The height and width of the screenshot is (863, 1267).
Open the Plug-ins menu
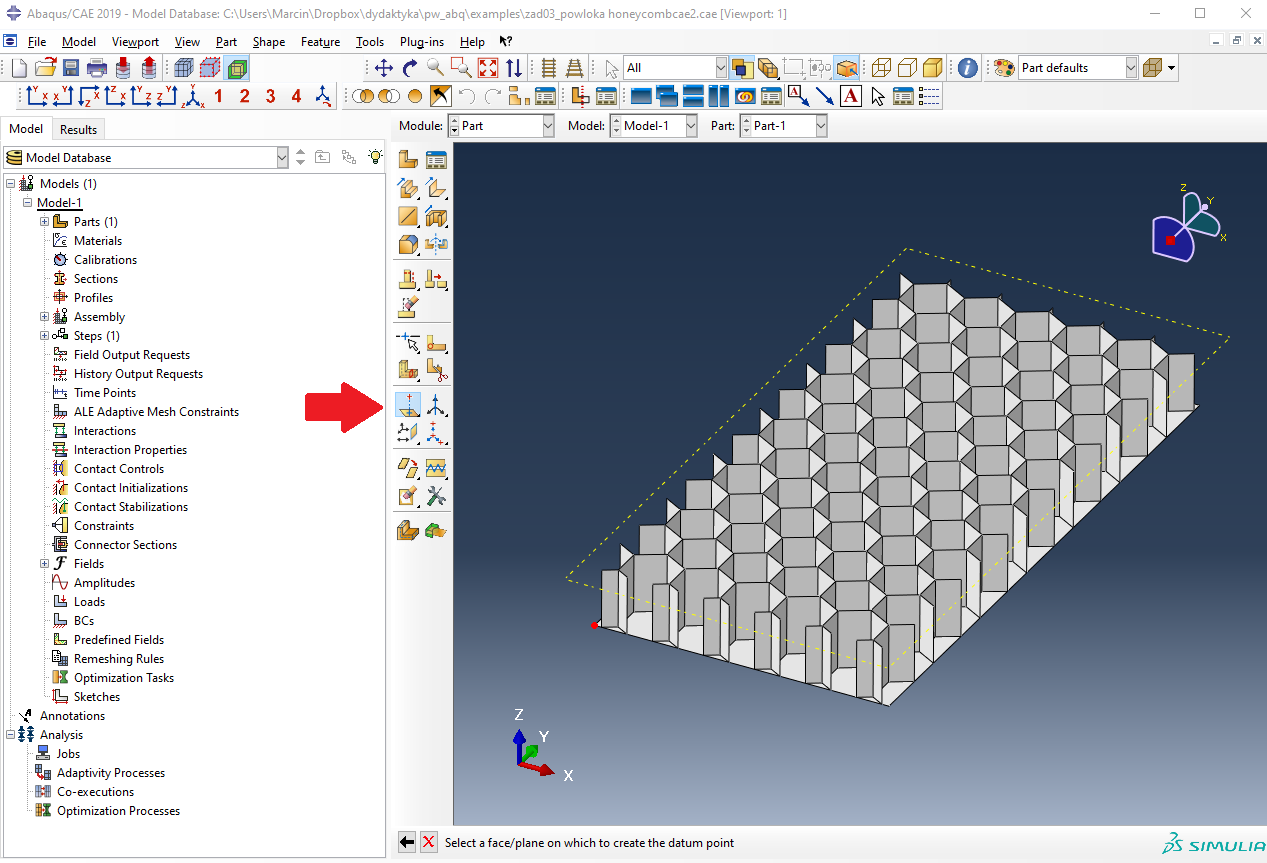pos(421,42)
